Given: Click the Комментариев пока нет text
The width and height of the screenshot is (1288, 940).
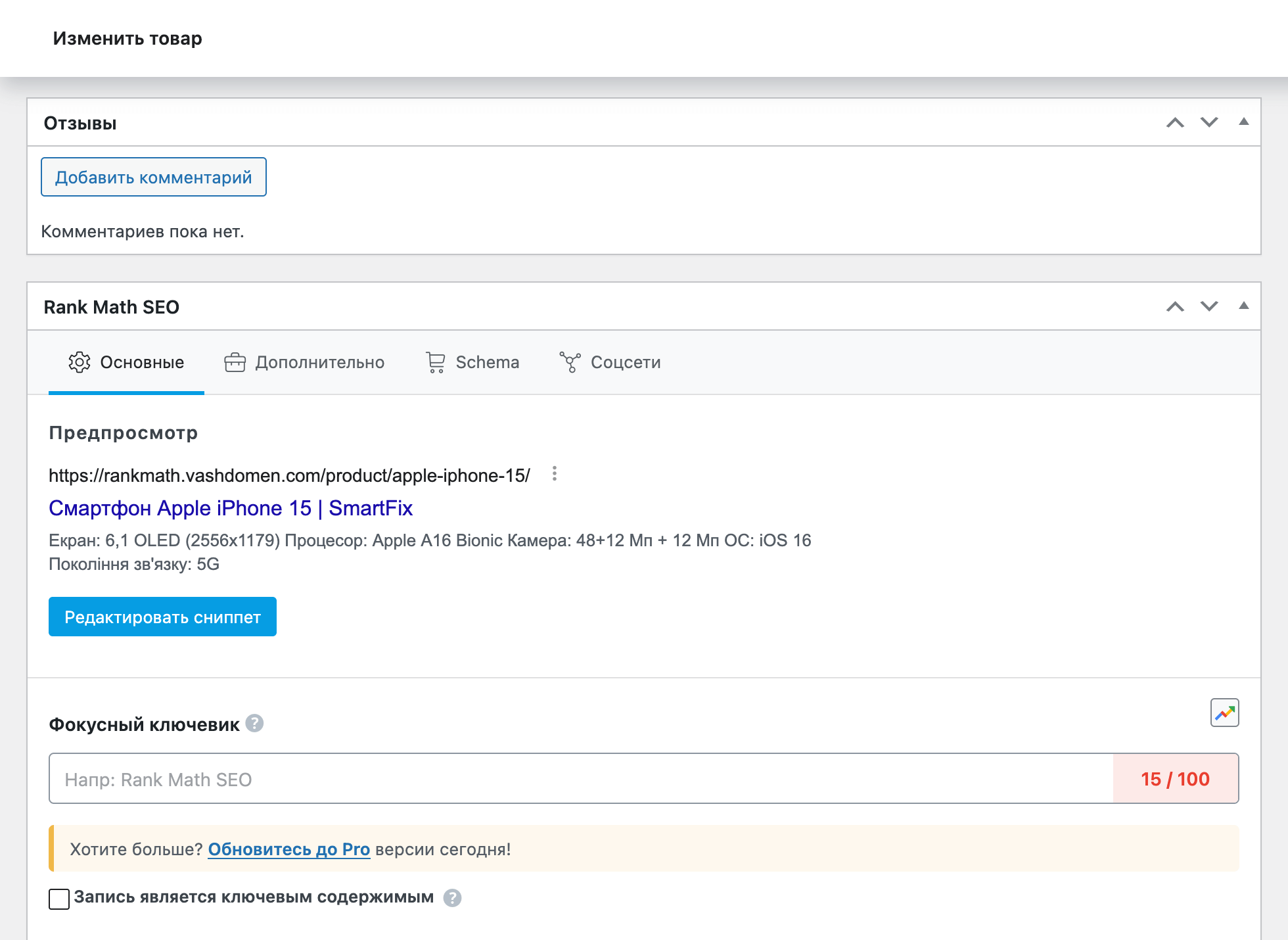Looking at the screenshot, I should (143, 231).
